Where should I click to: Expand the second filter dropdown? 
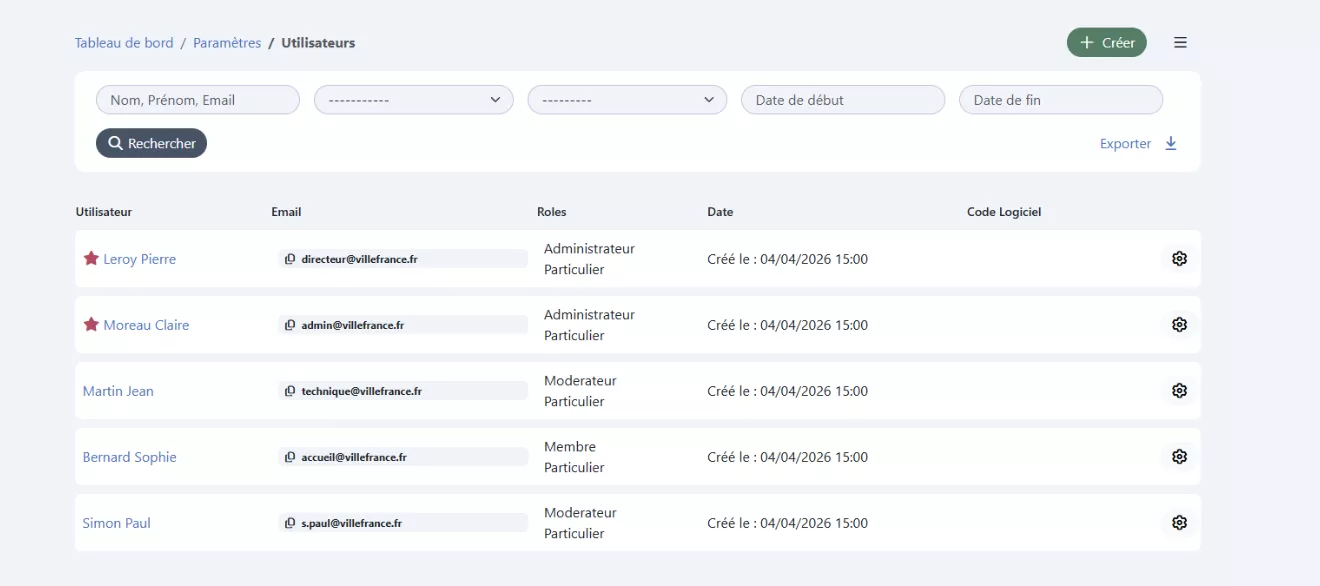coord(627,100)
